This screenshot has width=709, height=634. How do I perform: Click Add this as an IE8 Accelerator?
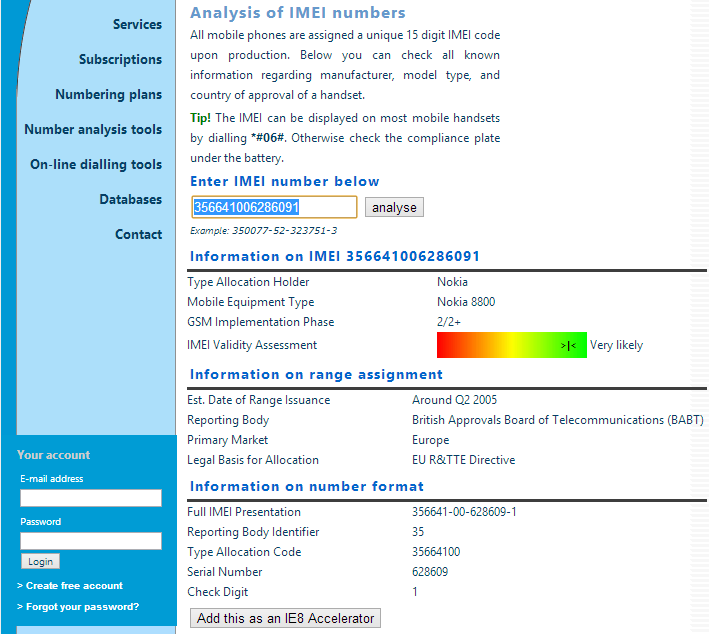click(x=285, y=618)
